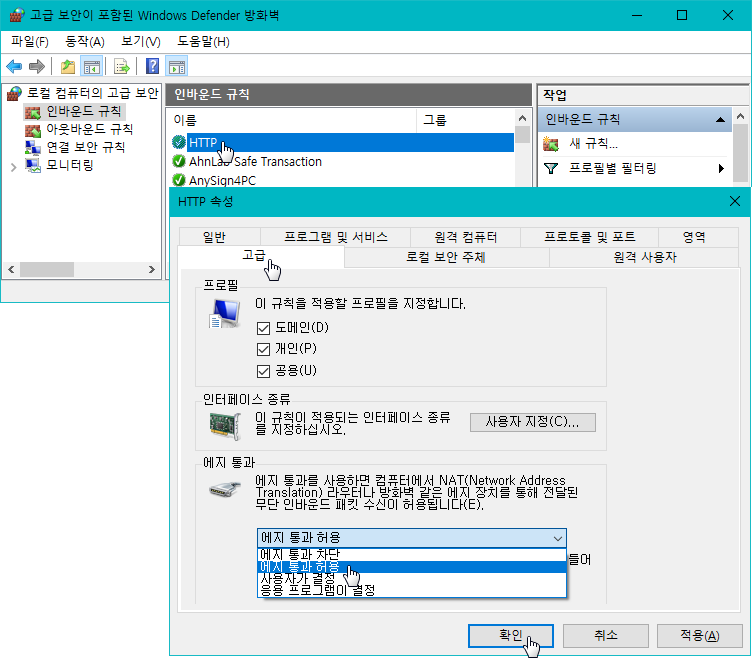Viewport: 752px width, 658px height.
Task: Close the HTTP 속성 dialog
Action: pos(734,201)
